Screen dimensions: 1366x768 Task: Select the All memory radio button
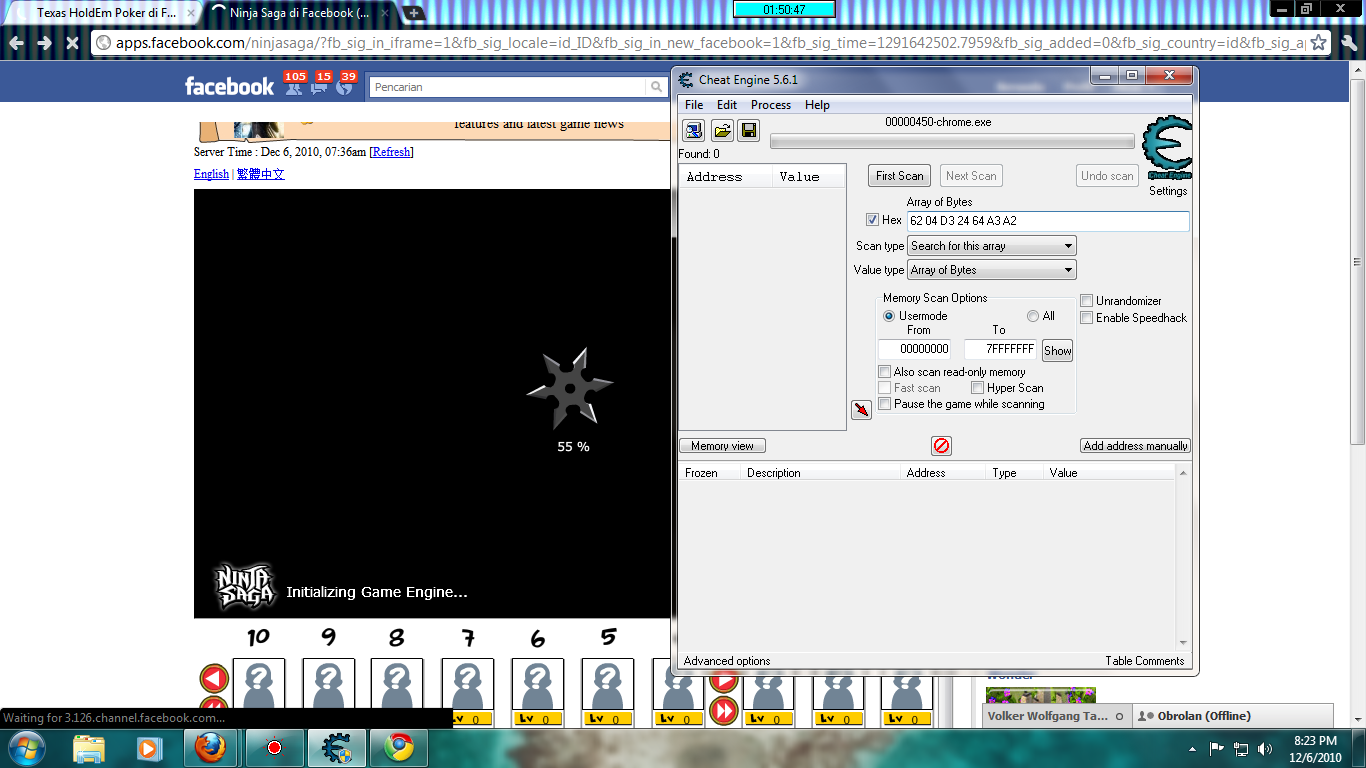coord(1033,316)
